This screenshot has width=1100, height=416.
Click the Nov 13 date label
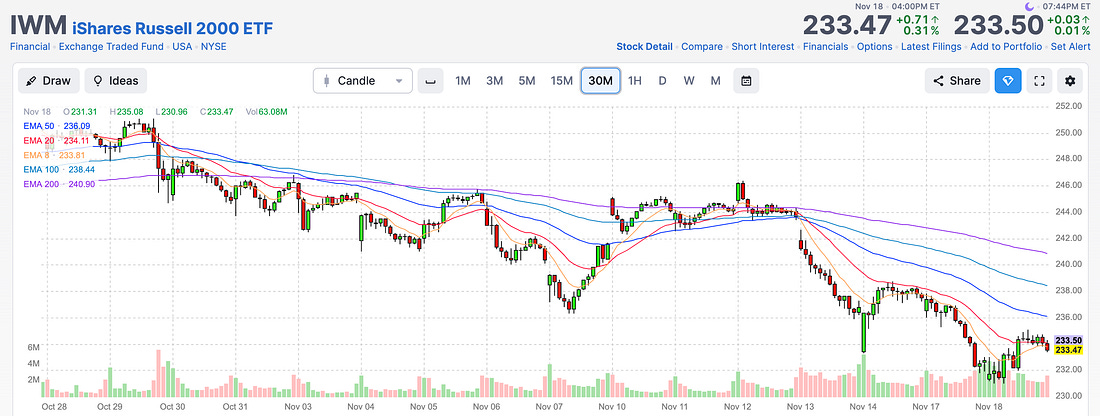[x=800, y=406]
